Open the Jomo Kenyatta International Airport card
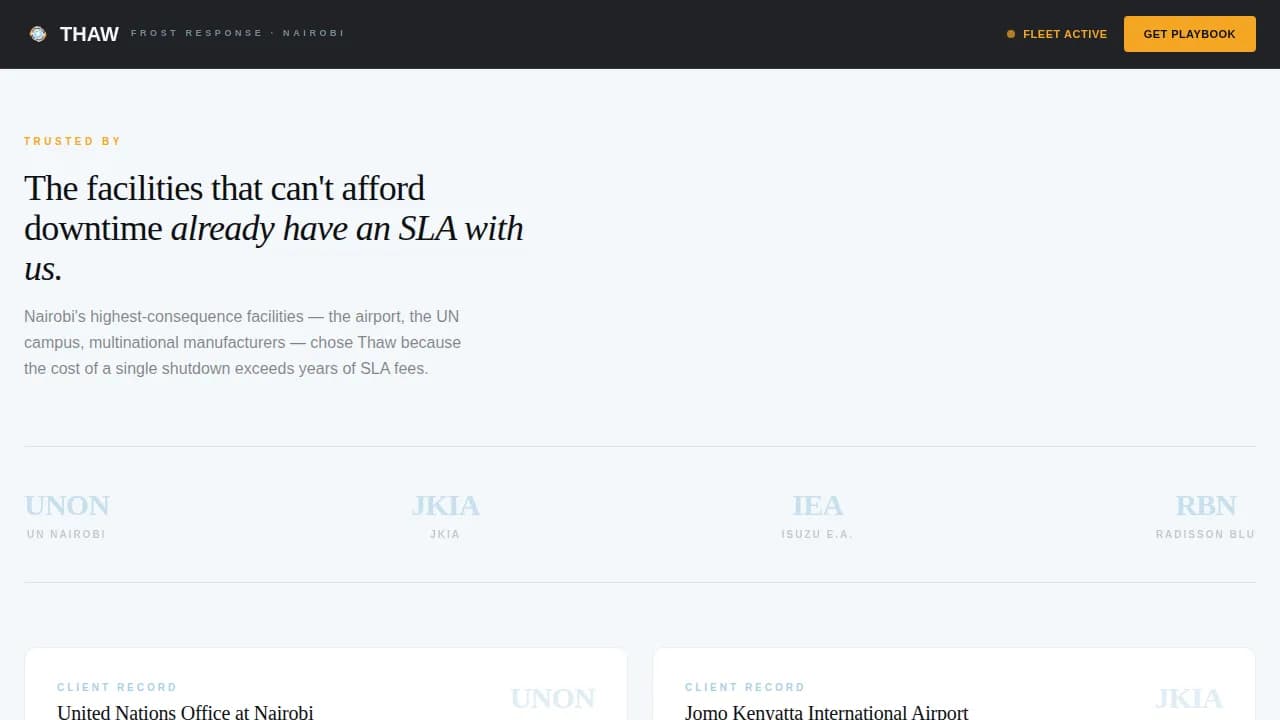Screen dimensions: 1280x720 coord(954,684)
